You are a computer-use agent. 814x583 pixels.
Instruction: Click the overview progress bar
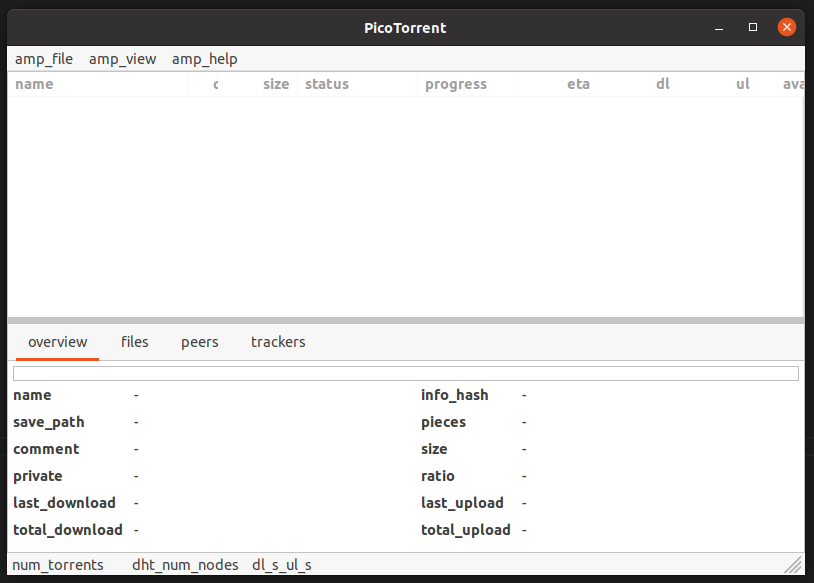tap(406, 373)
